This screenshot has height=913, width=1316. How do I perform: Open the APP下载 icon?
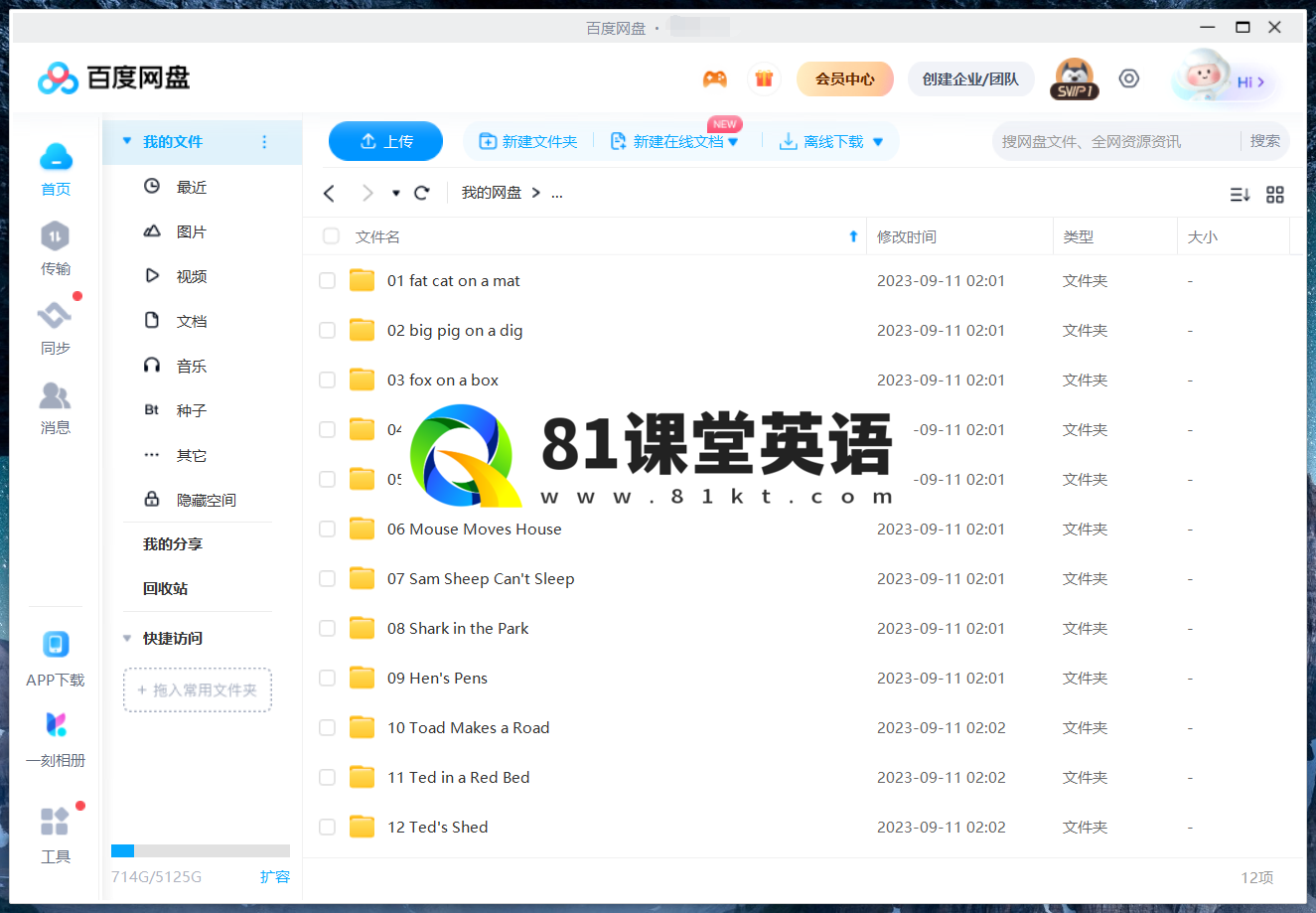56,645
